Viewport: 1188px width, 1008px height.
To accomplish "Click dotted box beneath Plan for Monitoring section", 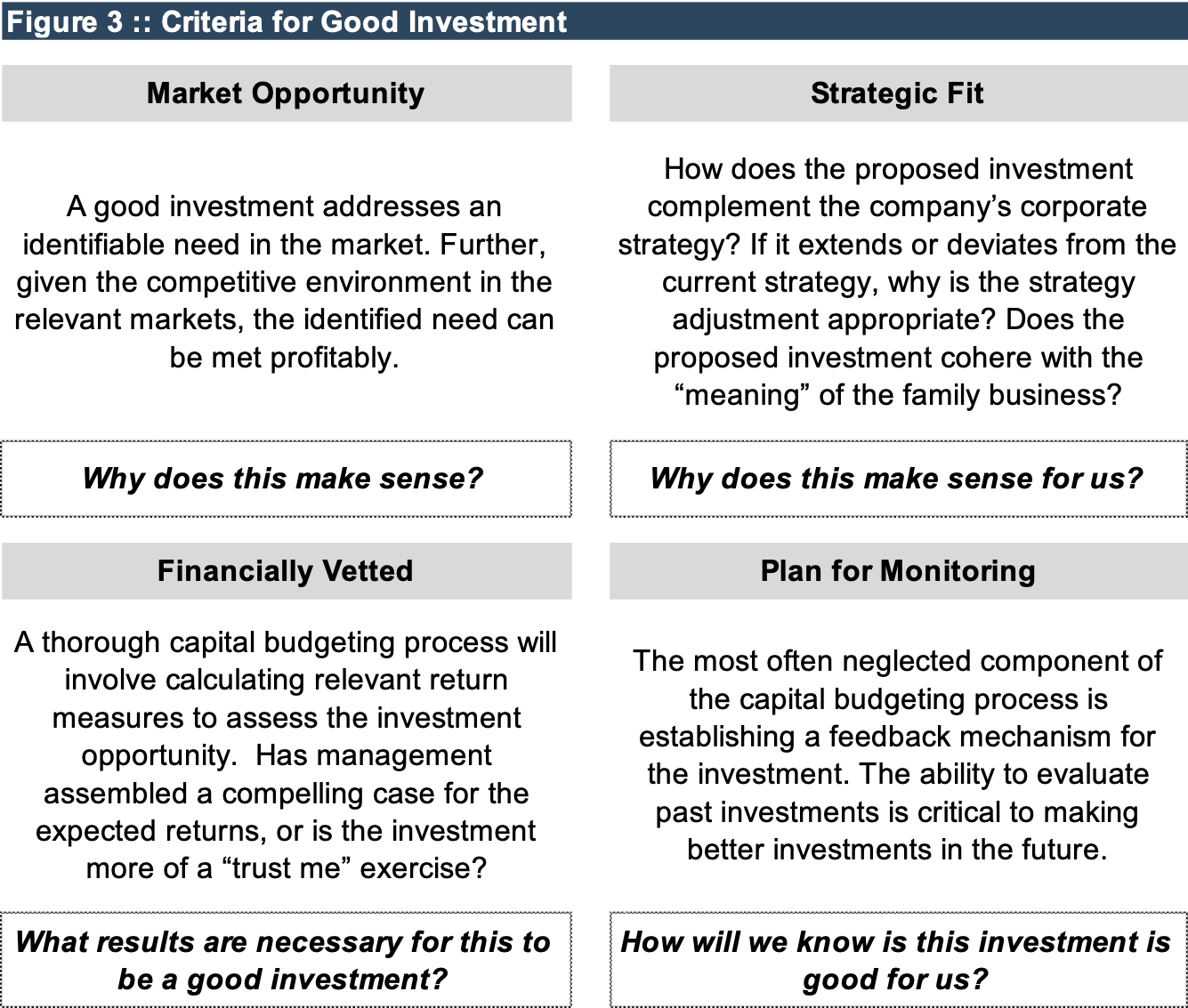I will click(x=897, y=958).
